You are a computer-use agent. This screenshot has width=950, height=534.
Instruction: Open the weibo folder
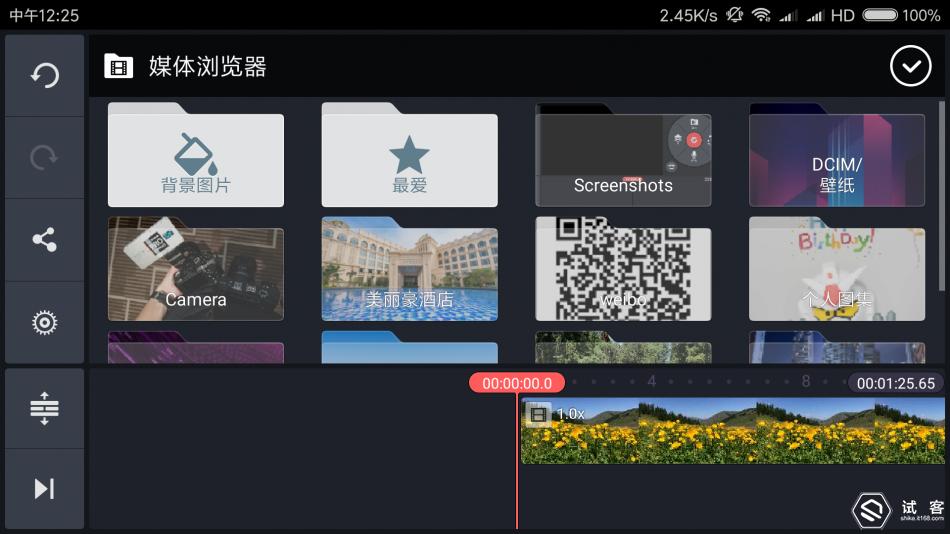click(623, 269)
